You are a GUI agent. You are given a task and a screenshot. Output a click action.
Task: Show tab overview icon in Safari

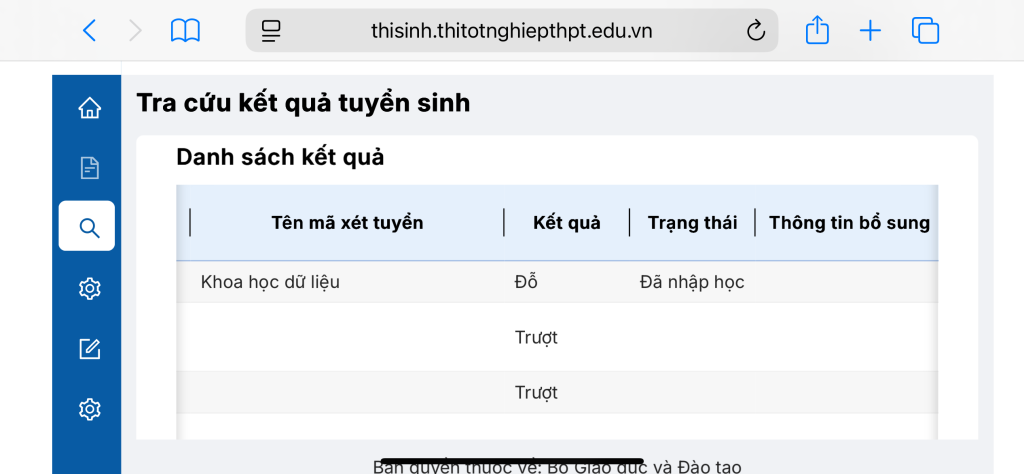click(x=925, y=31)
